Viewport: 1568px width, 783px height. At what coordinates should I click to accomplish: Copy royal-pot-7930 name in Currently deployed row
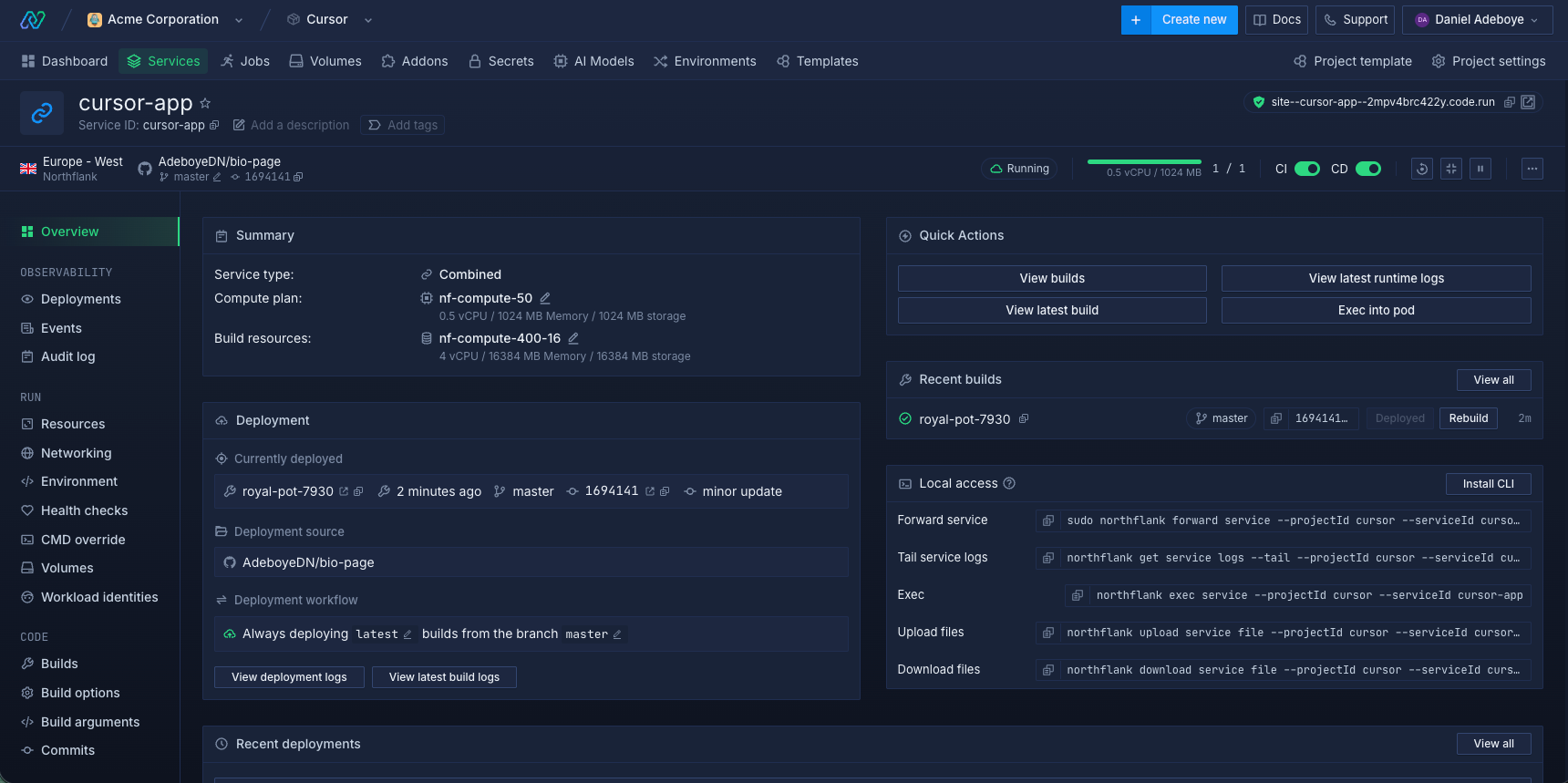coord(358,491)
